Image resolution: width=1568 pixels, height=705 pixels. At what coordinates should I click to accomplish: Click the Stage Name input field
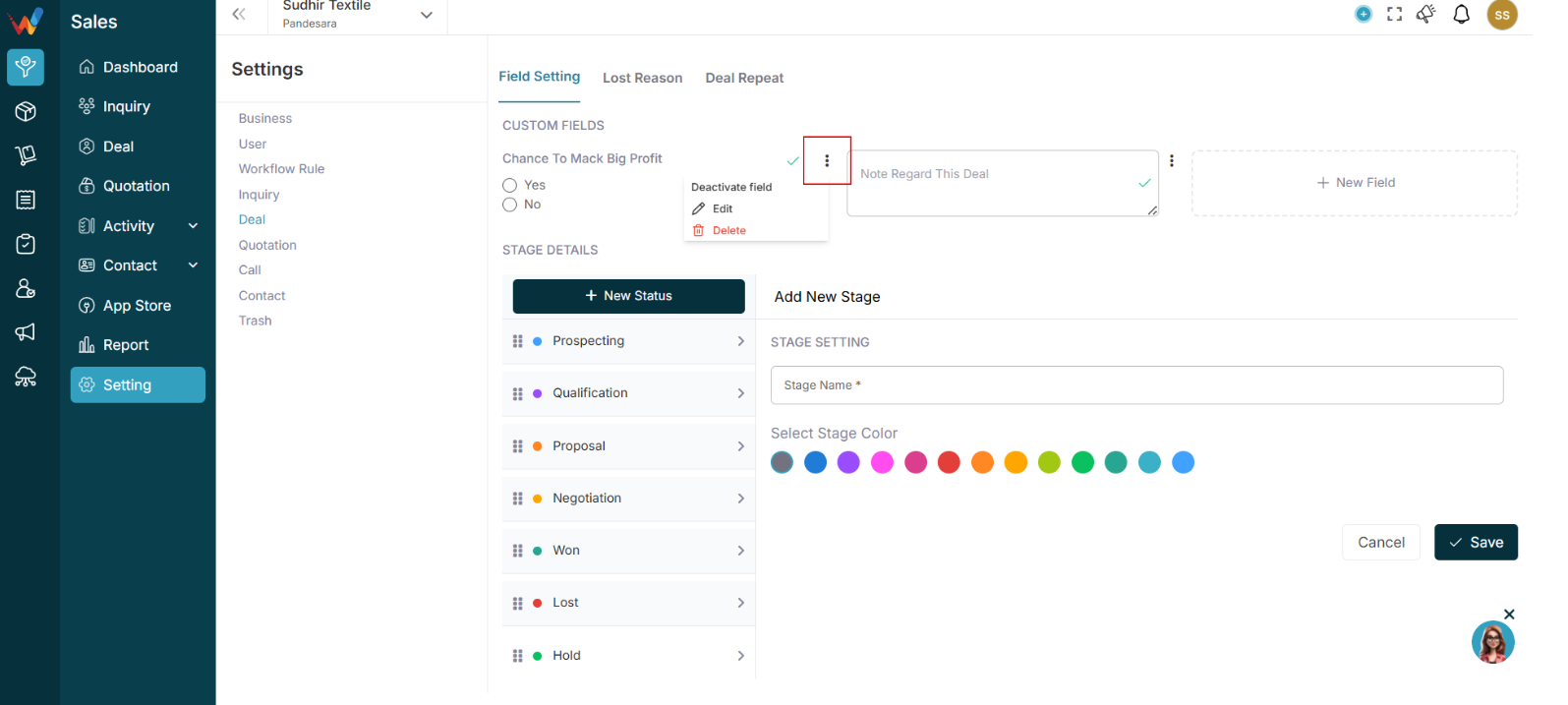click(x=1136, y=385)
